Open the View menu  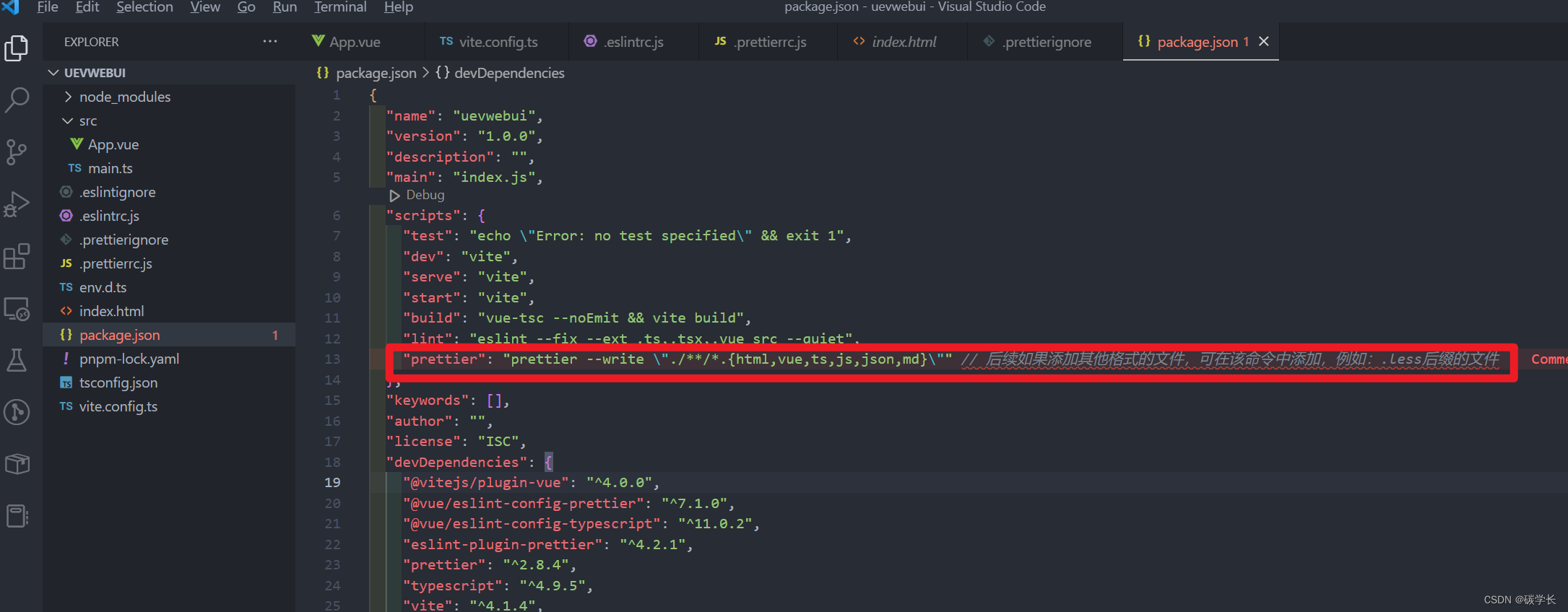coord(205,7)
